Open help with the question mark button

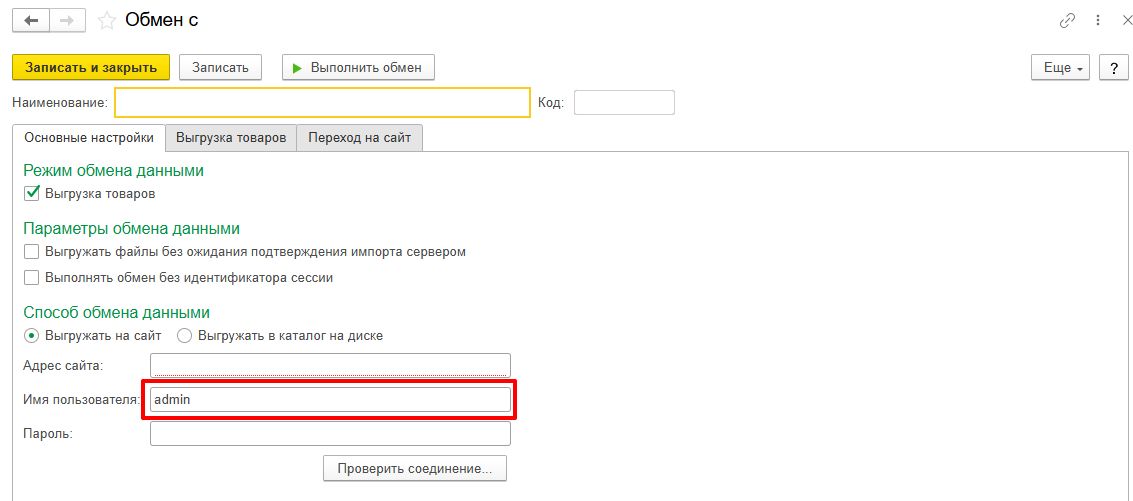pyautogui.click(x=1113, y=68)
